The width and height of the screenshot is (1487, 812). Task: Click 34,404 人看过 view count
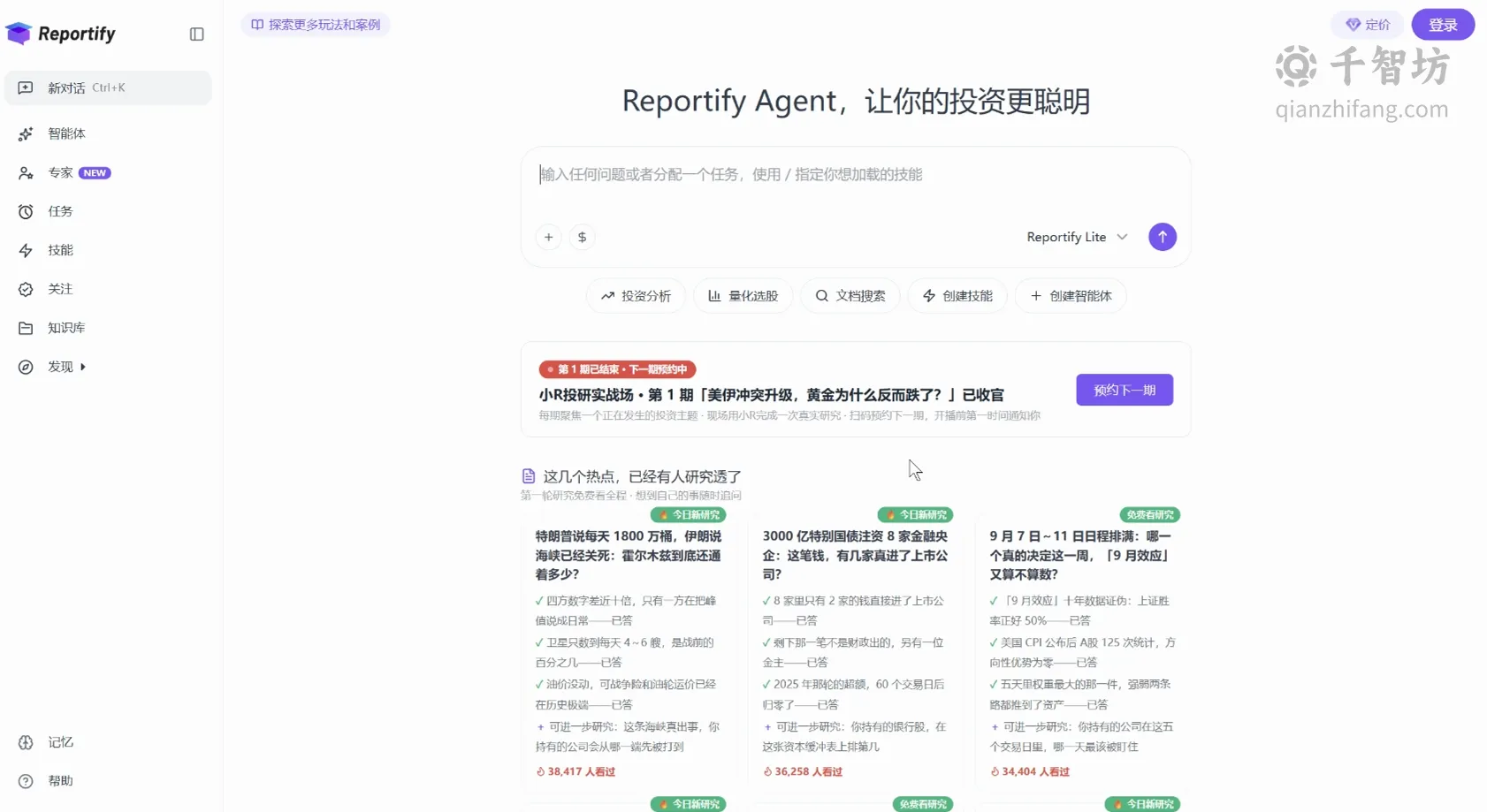coord(1030,771)
